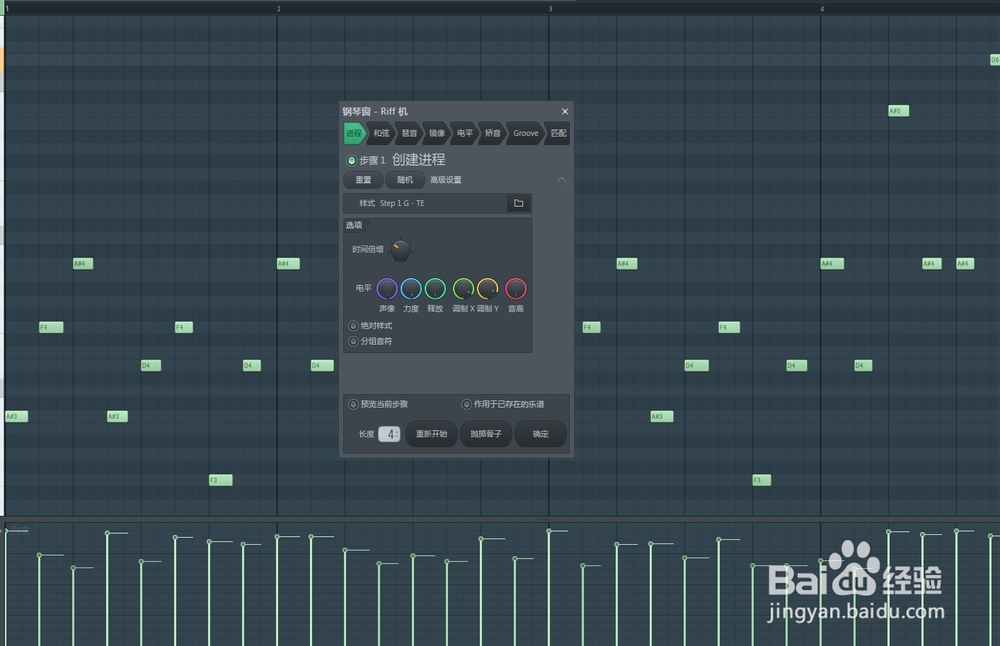Click the 力度 velocity knob
1000x646 pixels.
pos(411,288)
